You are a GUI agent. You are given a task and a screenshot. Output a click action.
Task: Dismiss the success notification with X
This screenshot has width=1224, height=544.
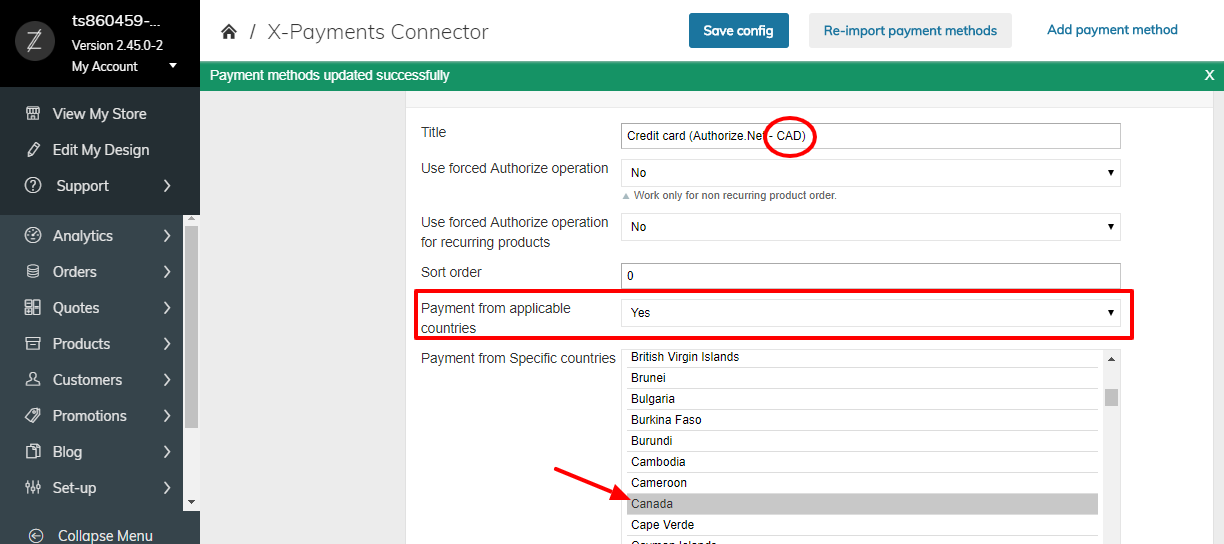point(1209,75)
